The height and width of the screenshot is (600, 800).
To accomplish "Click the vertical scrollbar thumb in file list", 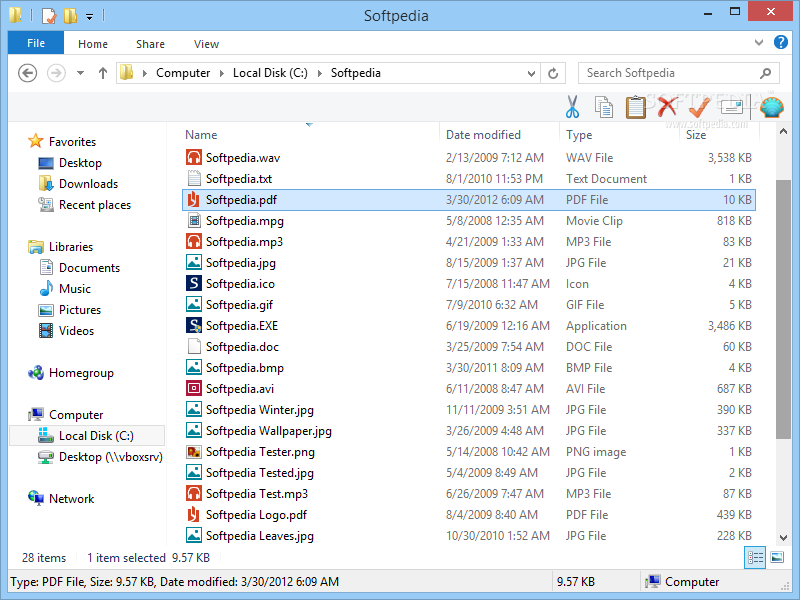I will click(x=783, y=309).
